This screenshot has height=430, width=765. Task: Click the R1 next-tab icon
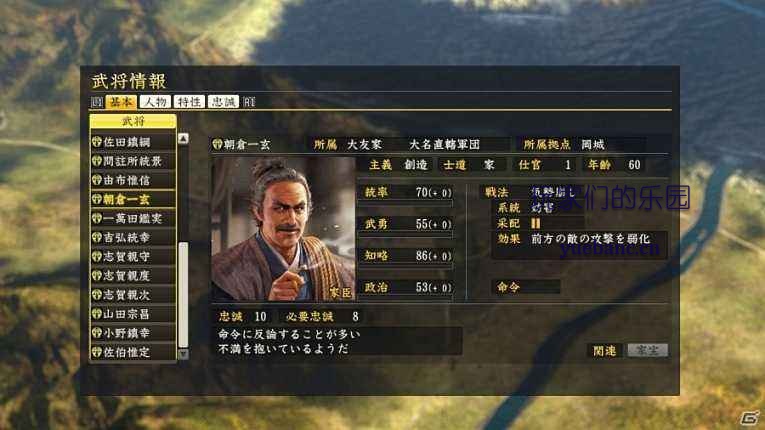pos(249,102)
